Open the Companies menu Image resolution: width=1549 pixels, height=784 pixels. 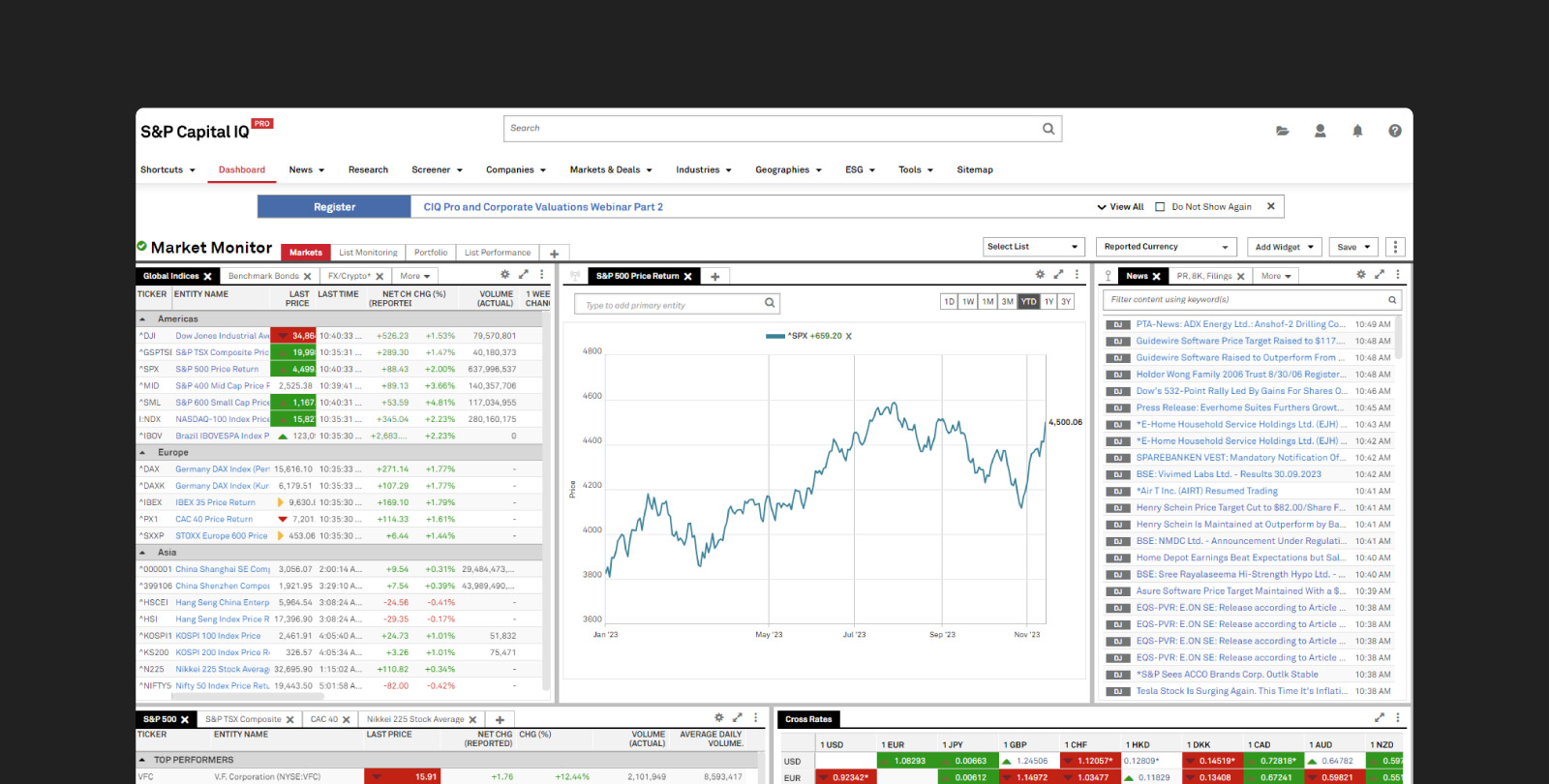[516, 170]
